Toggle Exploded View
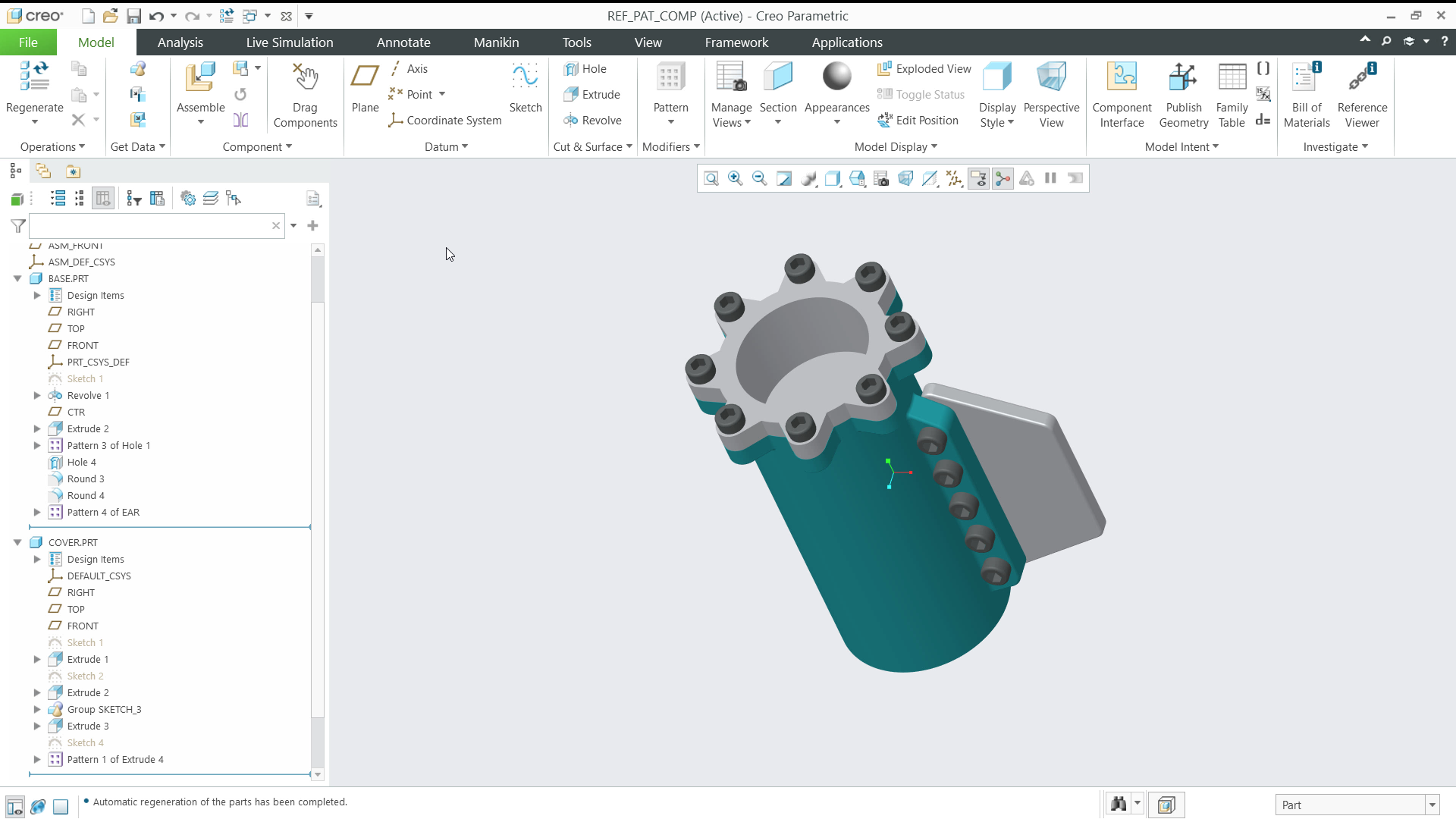The height and width of the screenshot is (819, 1456). coord(924,69)
